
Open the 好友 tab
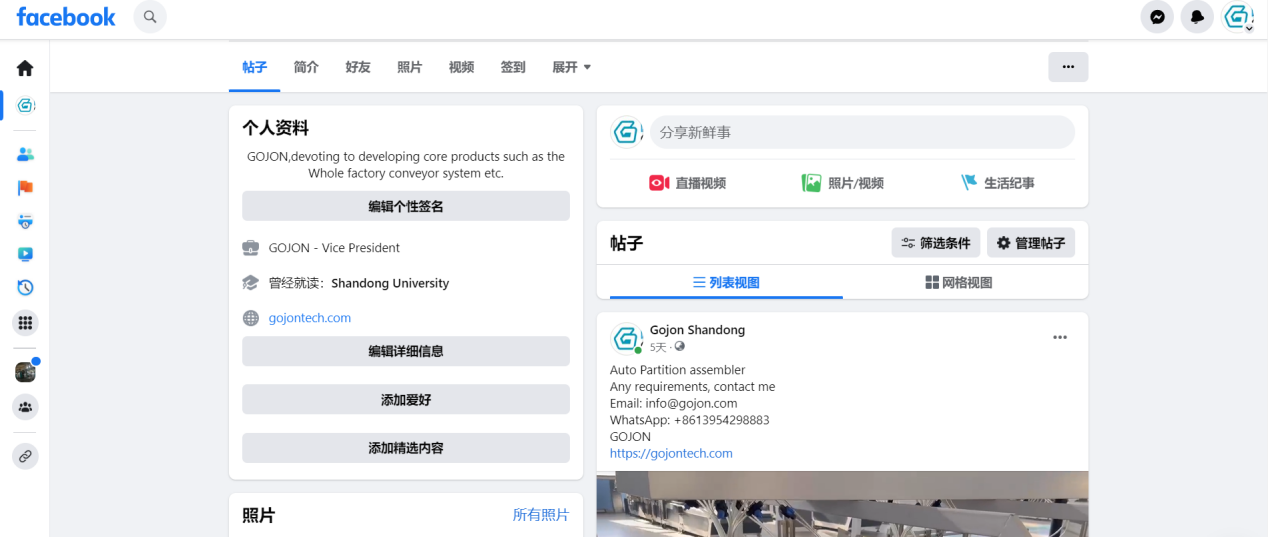pos(358,67)
